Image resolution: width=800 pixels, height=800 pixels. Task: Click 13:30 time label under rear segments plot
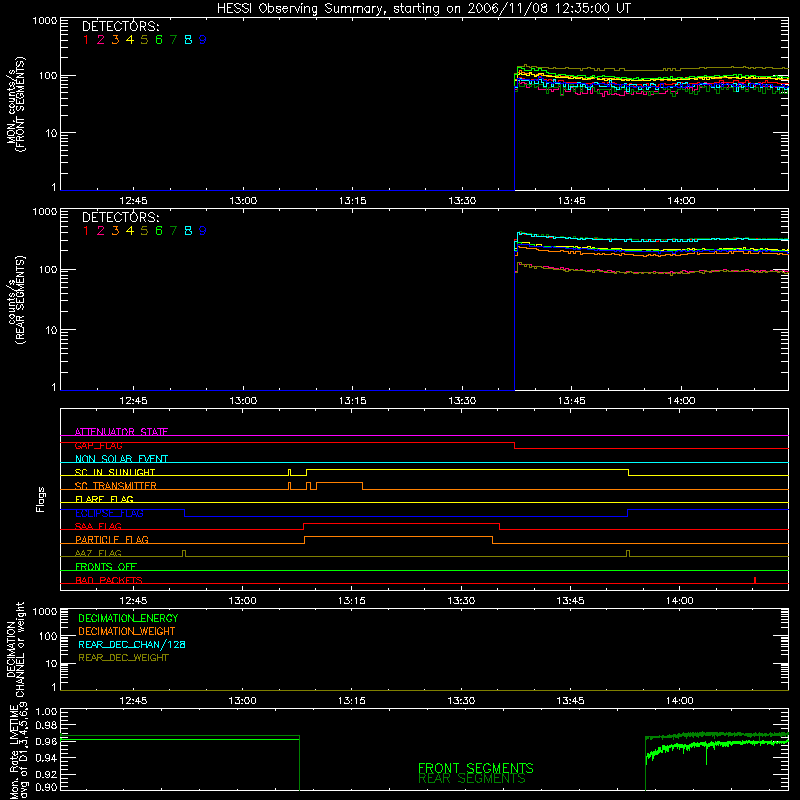click(462, 401)
